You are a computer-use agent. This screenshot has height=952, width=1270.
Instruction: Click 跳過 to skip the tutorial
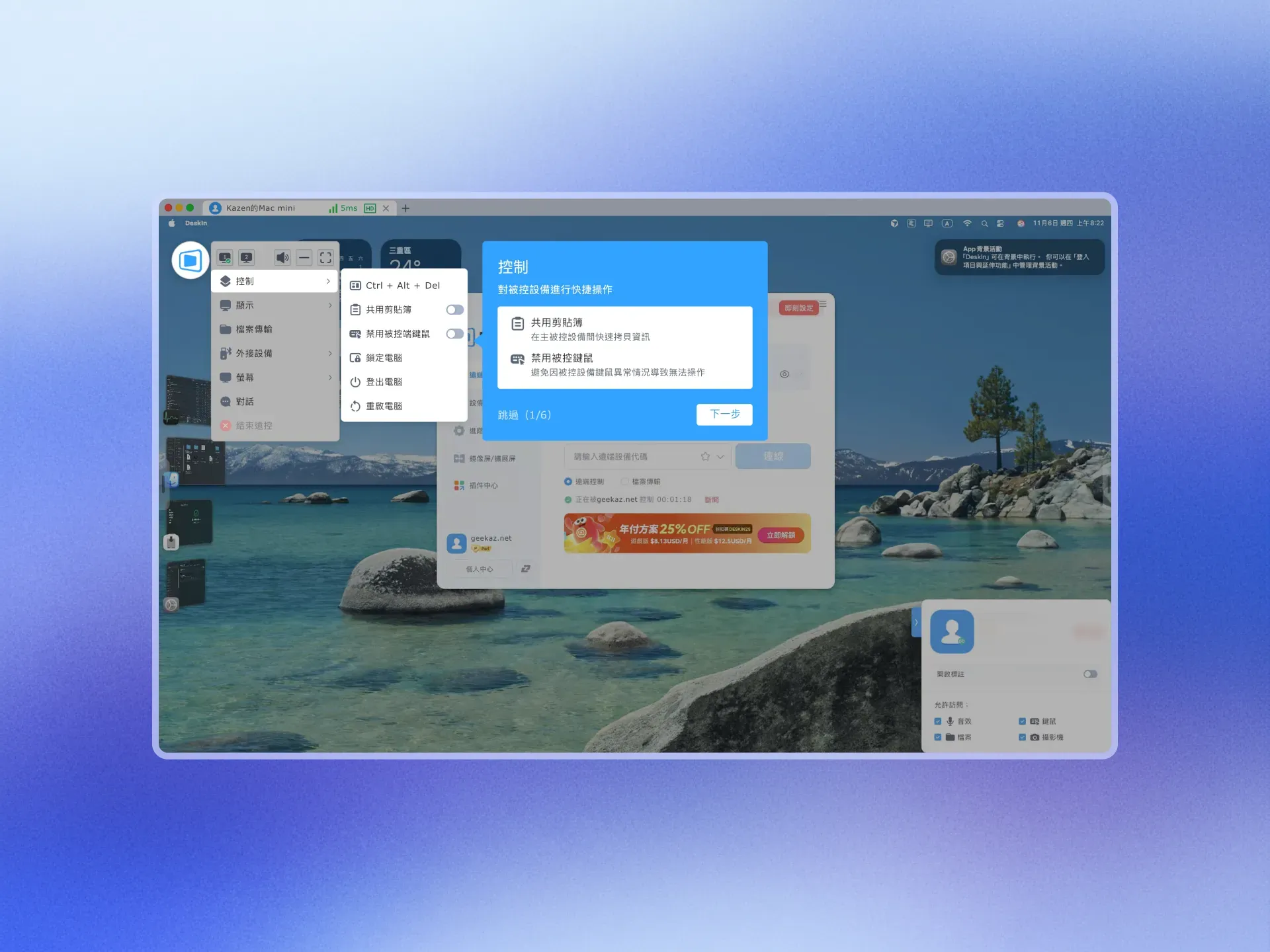(x=508, y=415)
